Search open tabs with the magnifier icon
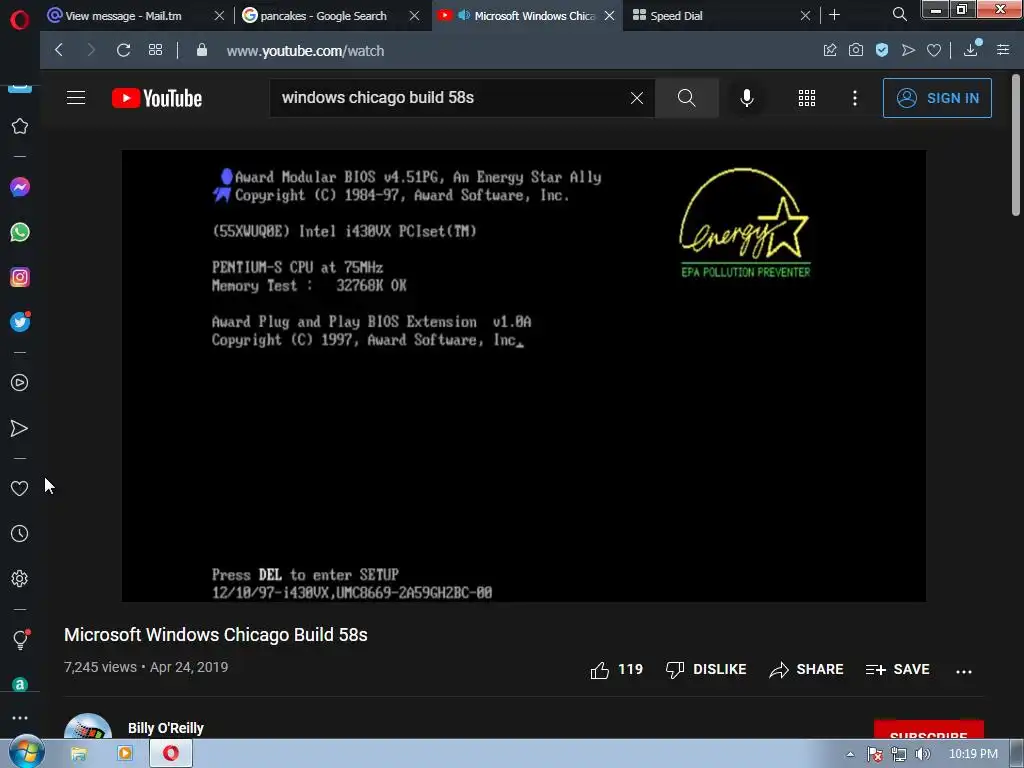Image resolution: width=1024 pixels, height=768 pixels. click(900, 14)
